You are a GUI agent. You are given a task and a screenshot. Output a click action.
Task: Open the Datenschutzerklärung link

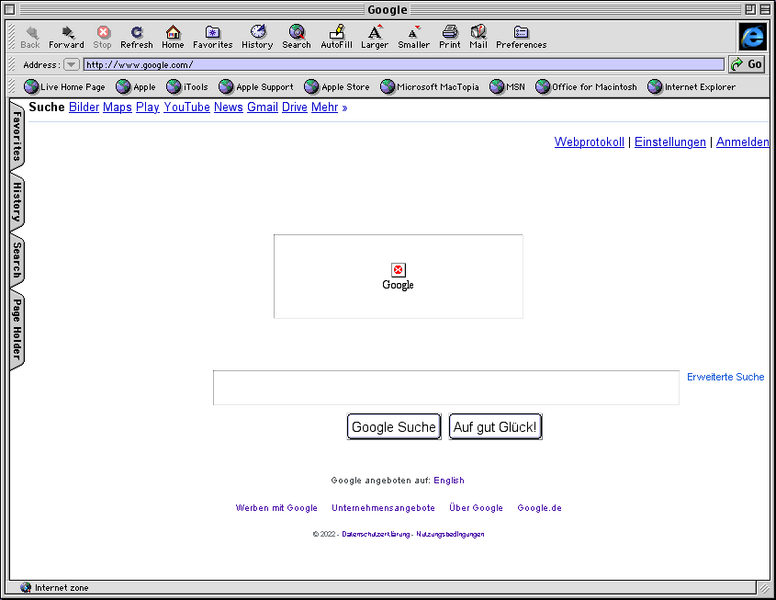pos(376,534)
